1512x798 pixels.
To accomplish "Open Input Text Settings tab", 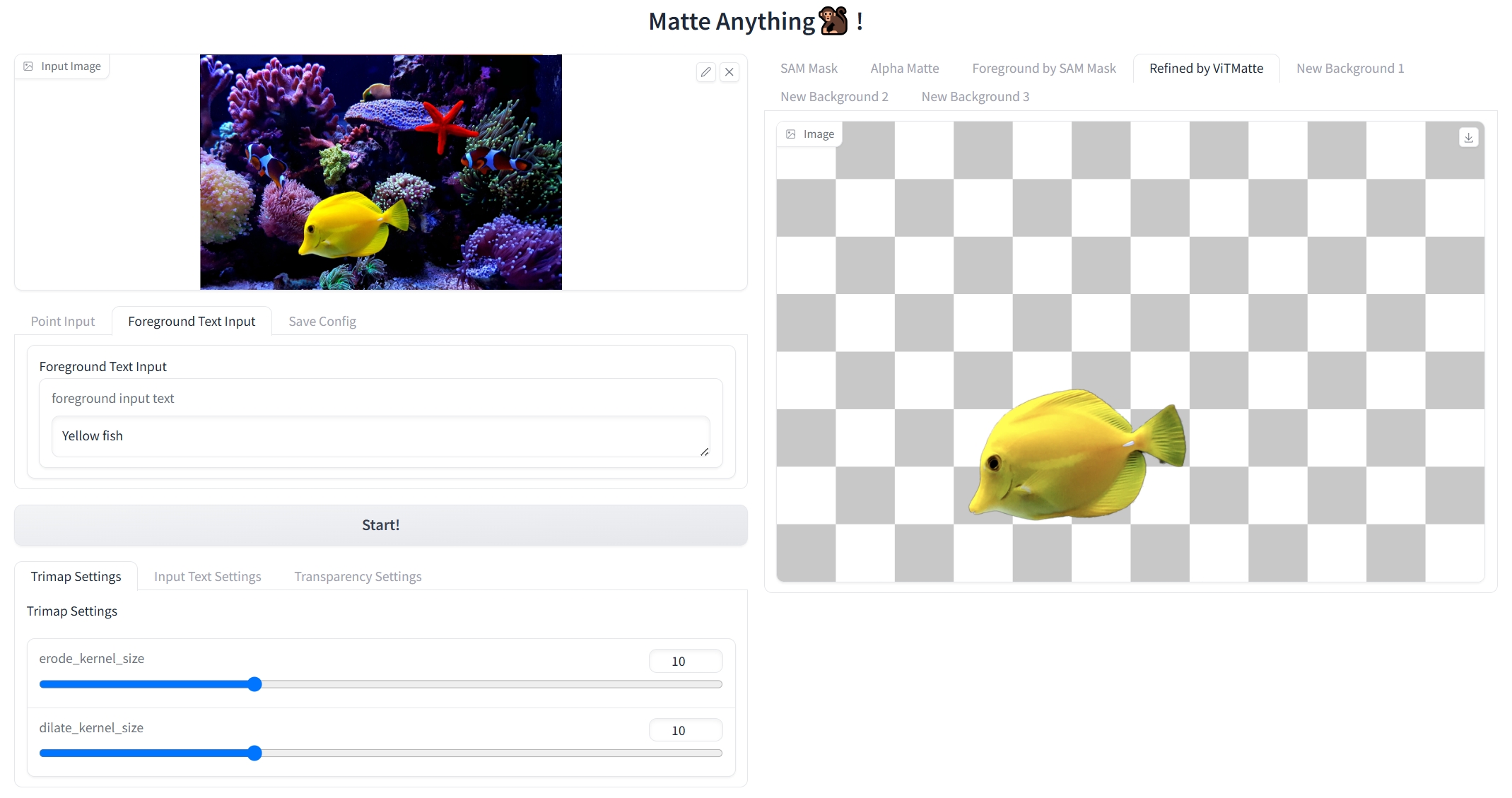I will pyautogui.click(x=207, y=577).
